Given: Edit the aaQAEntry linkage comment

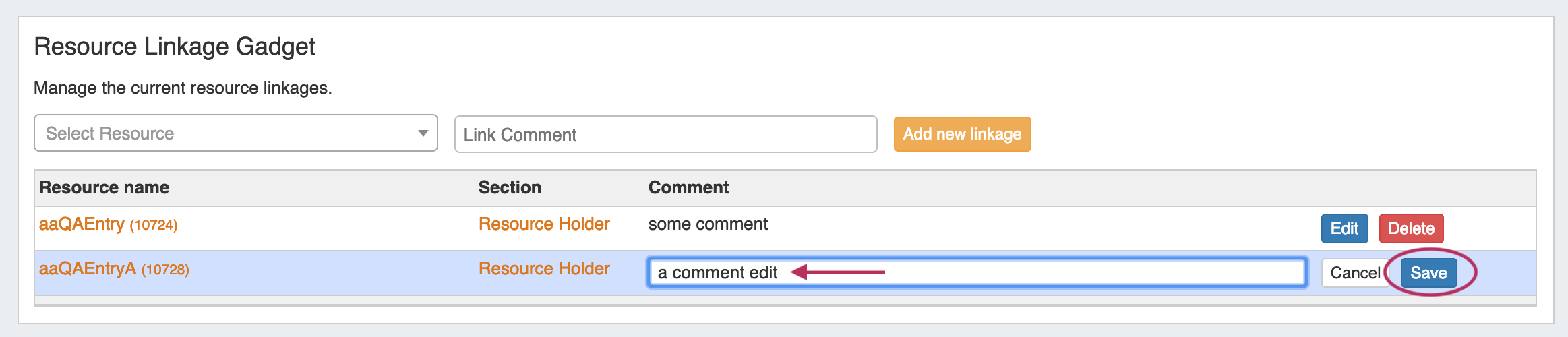Looking at the screenshot, I should 1344,228.
